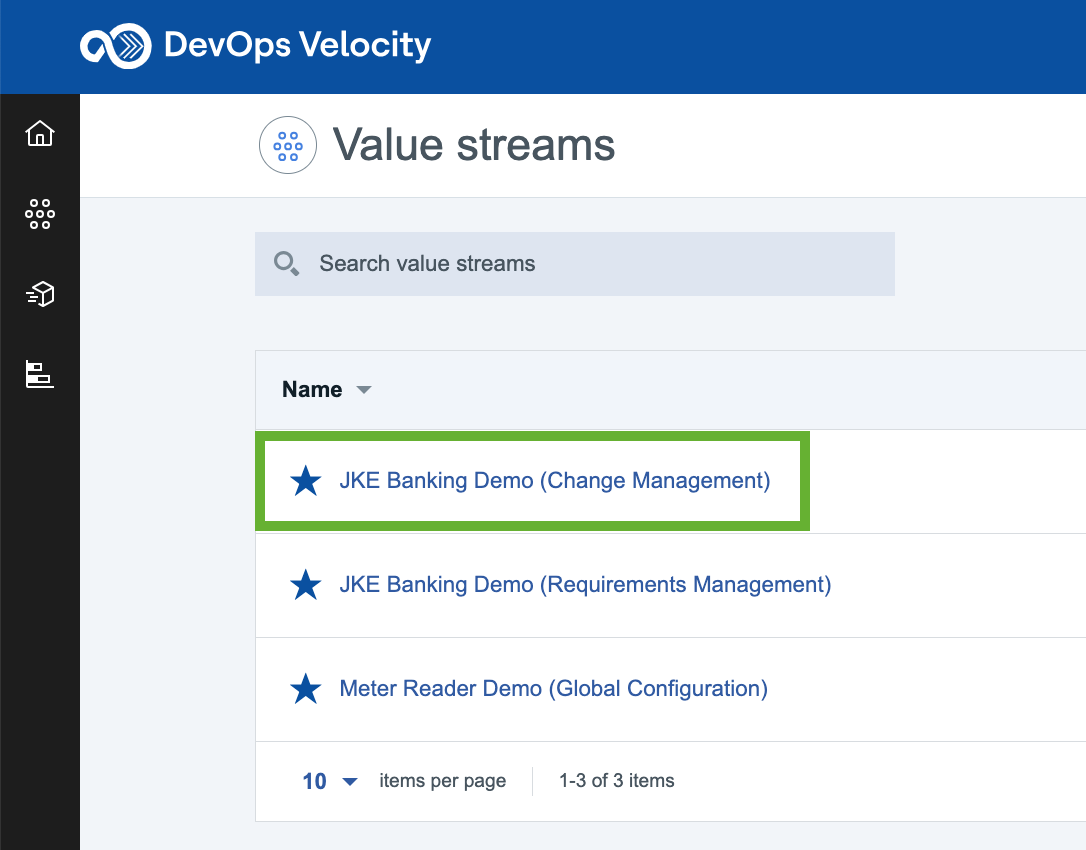Open the Home icon in sidebar
This screenshot has height=850, width=1086.
point(40,133)
